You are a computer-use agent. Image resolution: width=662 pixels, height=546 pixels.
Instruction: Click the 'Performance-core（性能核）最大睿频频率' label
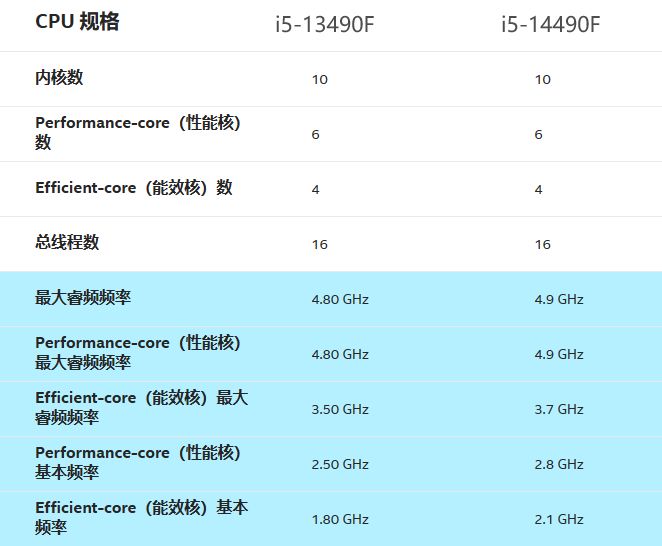coord(138,353)
